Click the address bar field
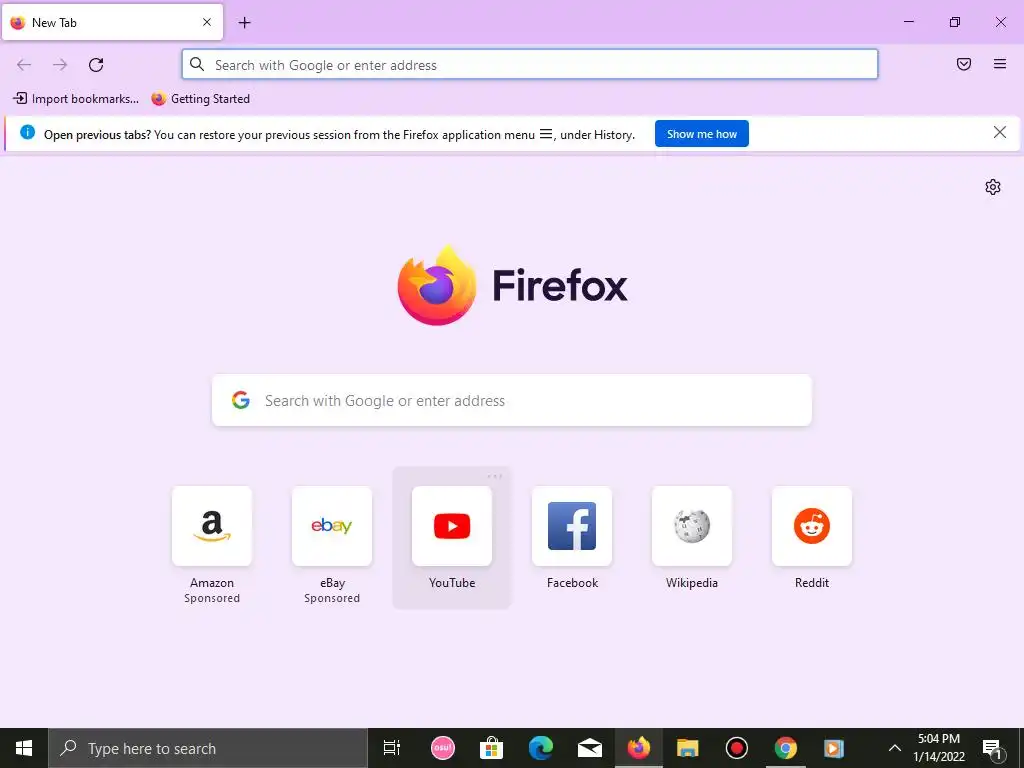The image size is (1024, 768). point(530,65)
